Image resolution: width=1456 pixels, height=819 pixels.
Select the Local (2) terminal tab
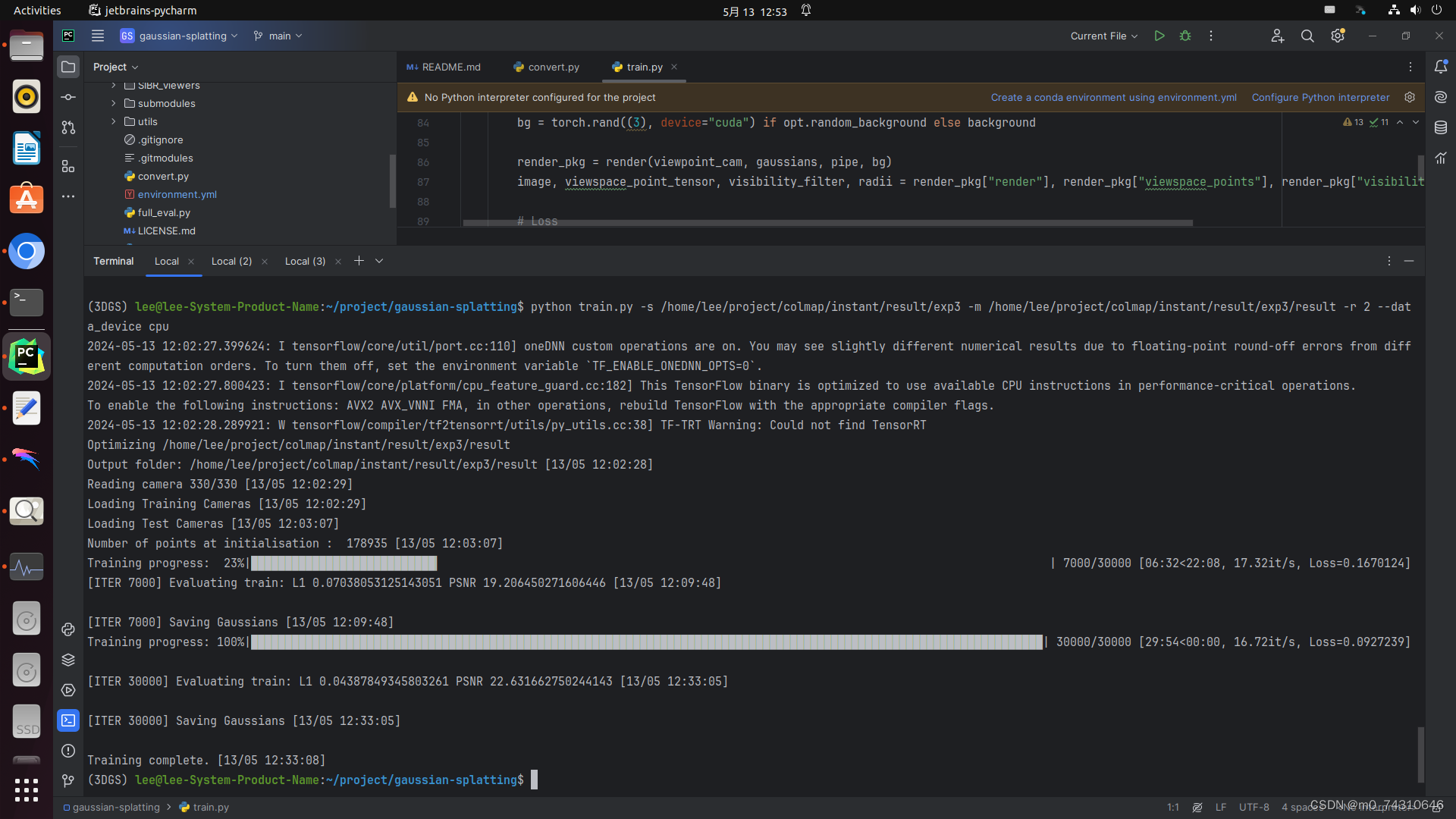(x=231, y=261)
